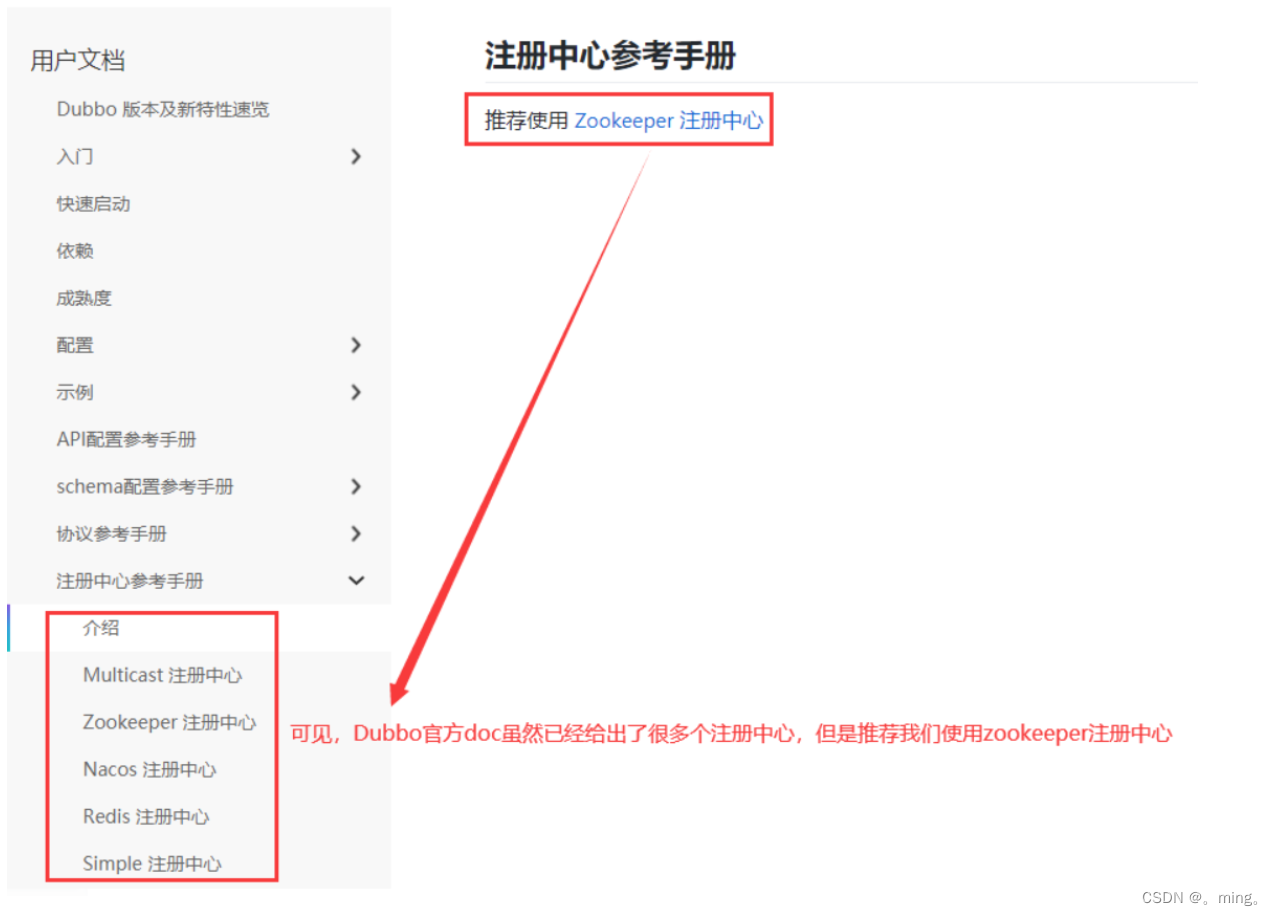The height and width of the screenshot is (916, 1273).
Task: Open the 成熟度 page
Action: (84, 298)
